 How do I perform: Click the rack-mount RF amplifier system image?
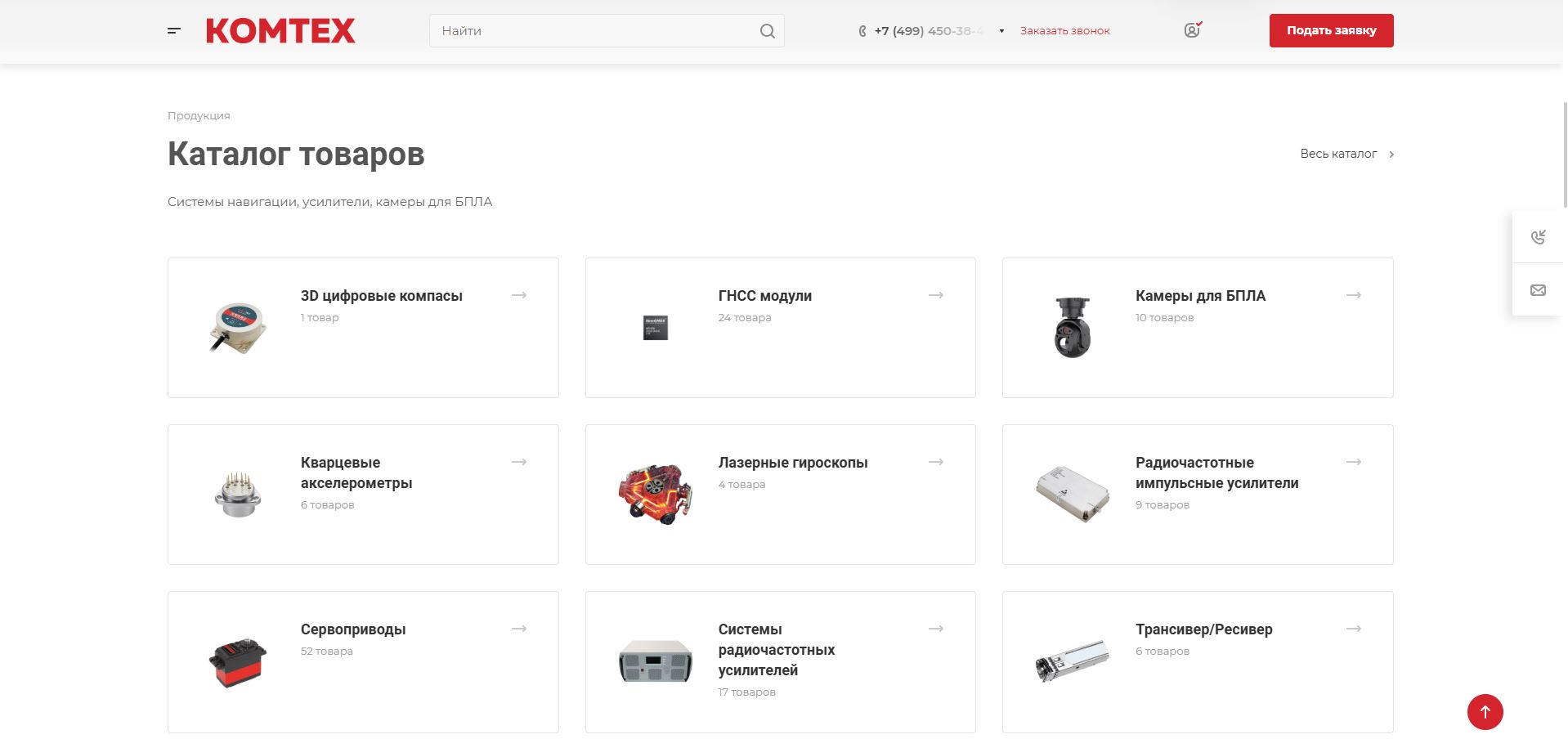656,661
